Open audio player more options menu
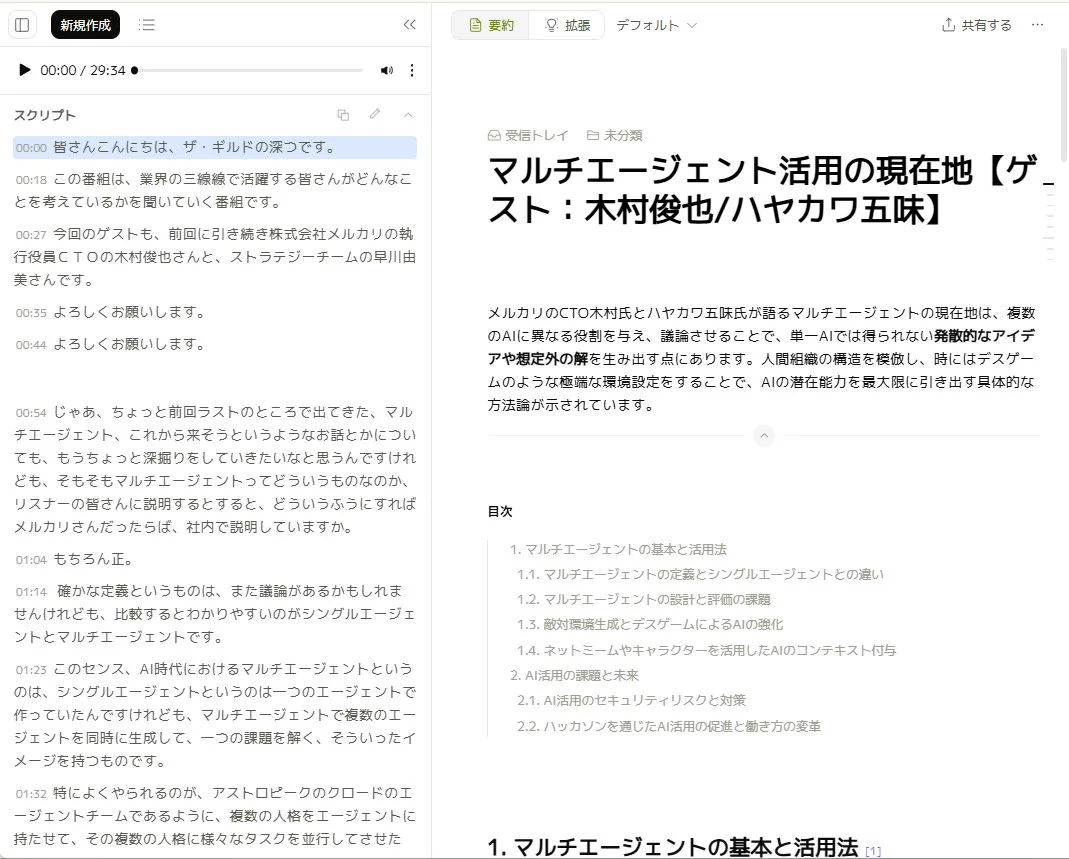Image resolution: width=1069 pixels, height=859 pixels. tap(412, 70)
